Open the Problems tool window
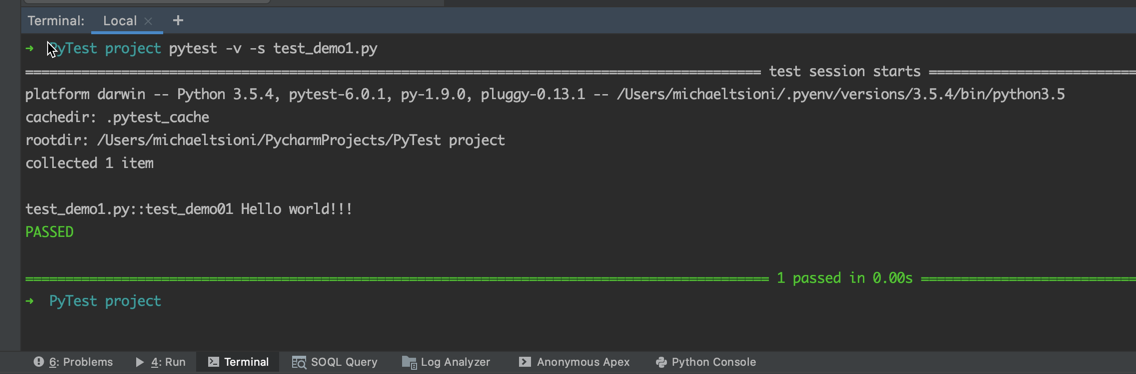 (x=73, y=362)
